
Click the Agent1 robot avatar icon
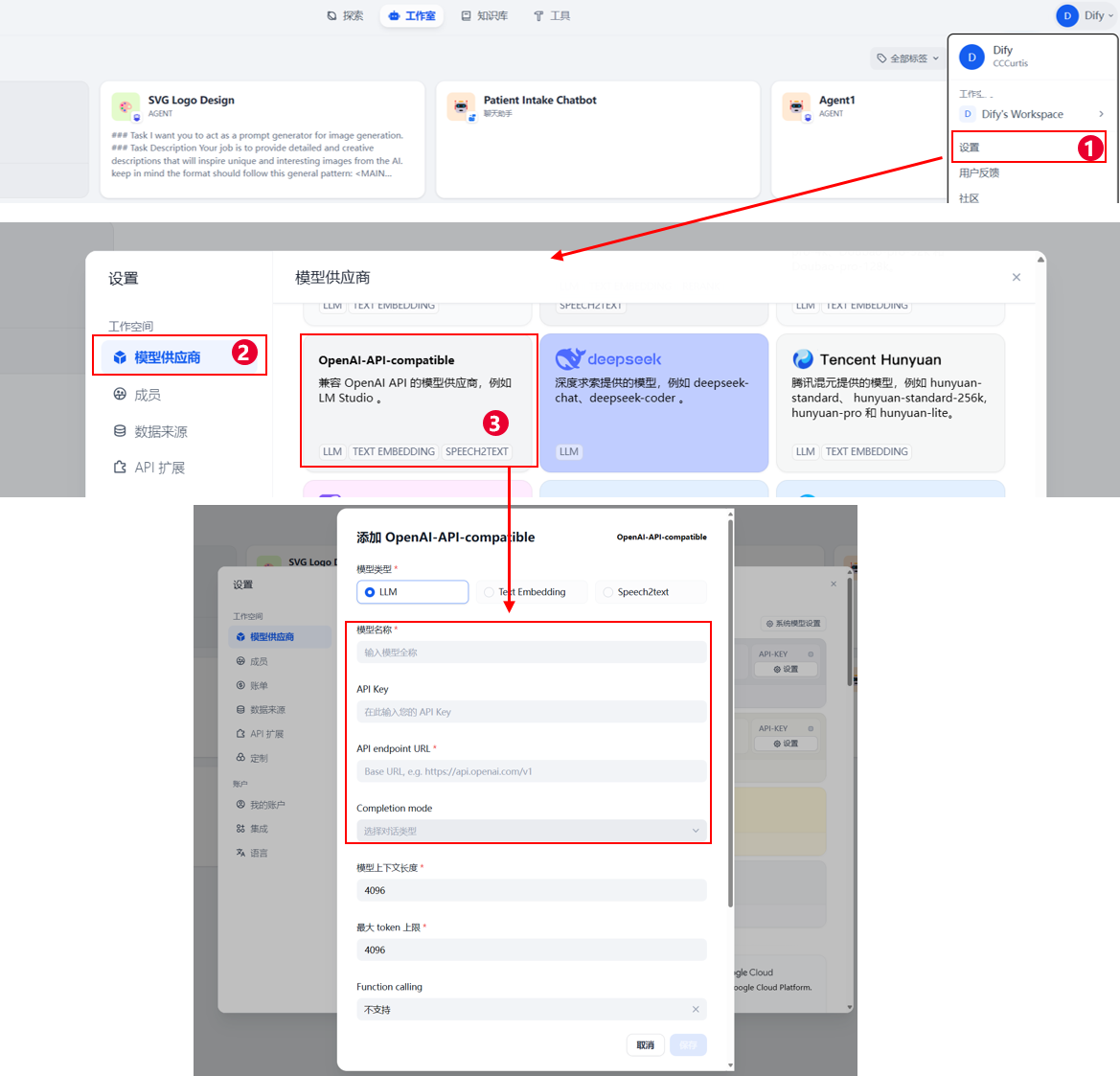tap(796, 106)
